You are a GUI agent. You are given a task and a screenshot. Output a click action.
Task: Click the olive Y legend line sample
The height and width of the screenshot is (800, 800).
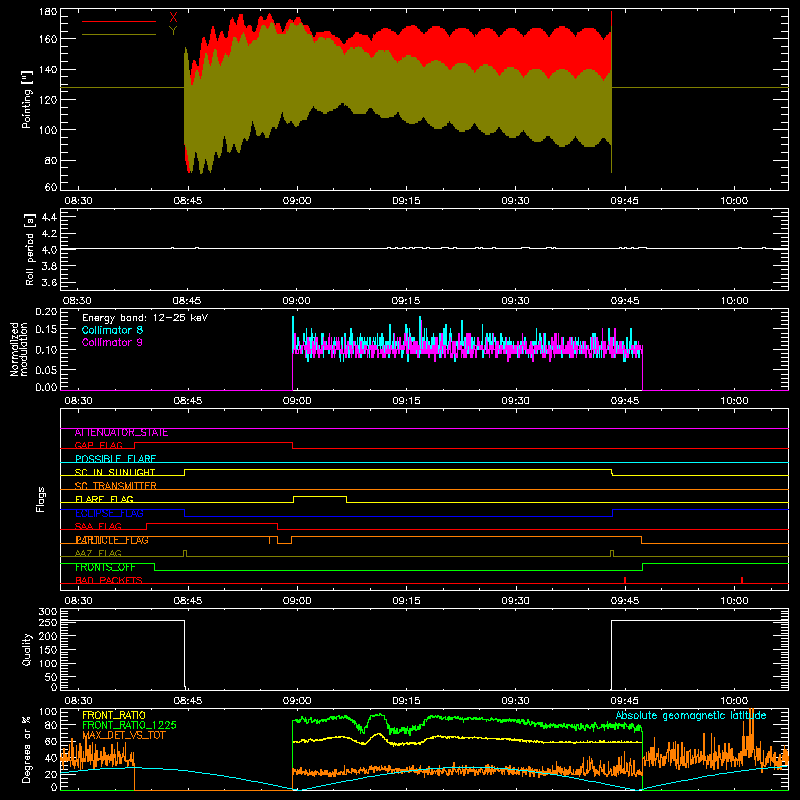(119, 35)
